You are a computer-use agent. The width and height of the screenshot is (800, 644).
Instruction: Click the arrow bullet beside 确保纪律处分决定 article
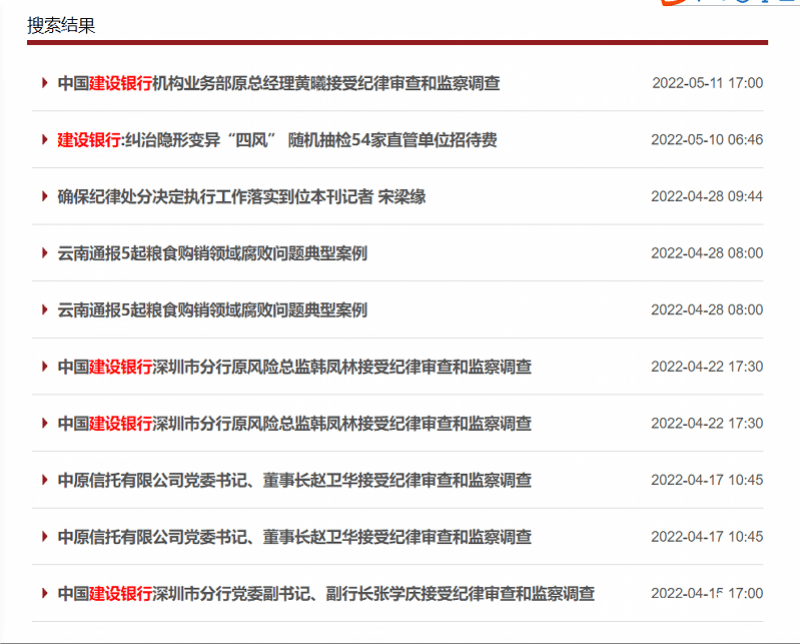(x=45, y=196)
